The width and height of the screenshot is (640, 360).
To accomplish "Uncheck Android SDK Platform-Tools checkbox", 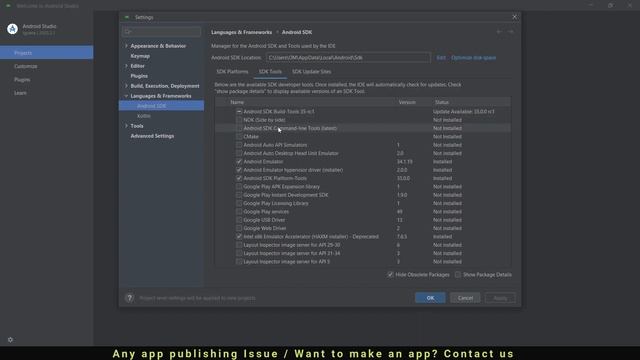I will coord(239,178).
